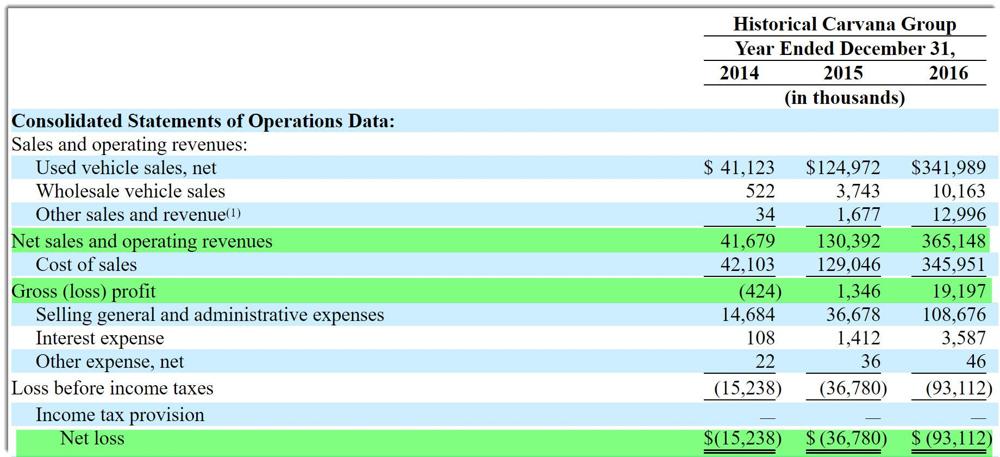Click the 'Other expense, net' label

tap(110, 361)
